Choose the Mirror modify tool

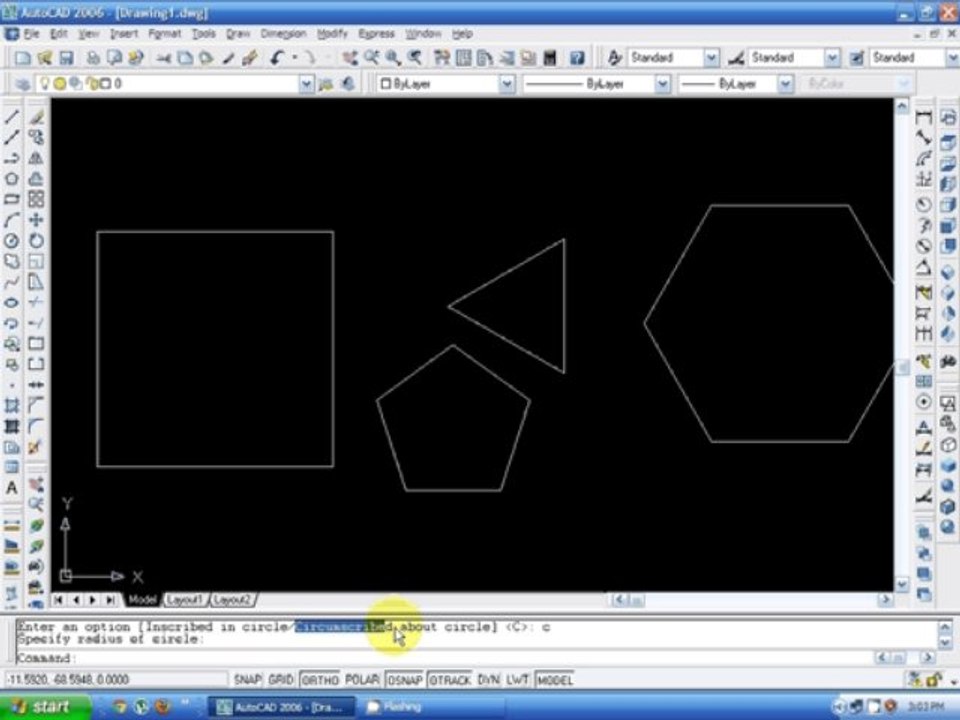36,158
